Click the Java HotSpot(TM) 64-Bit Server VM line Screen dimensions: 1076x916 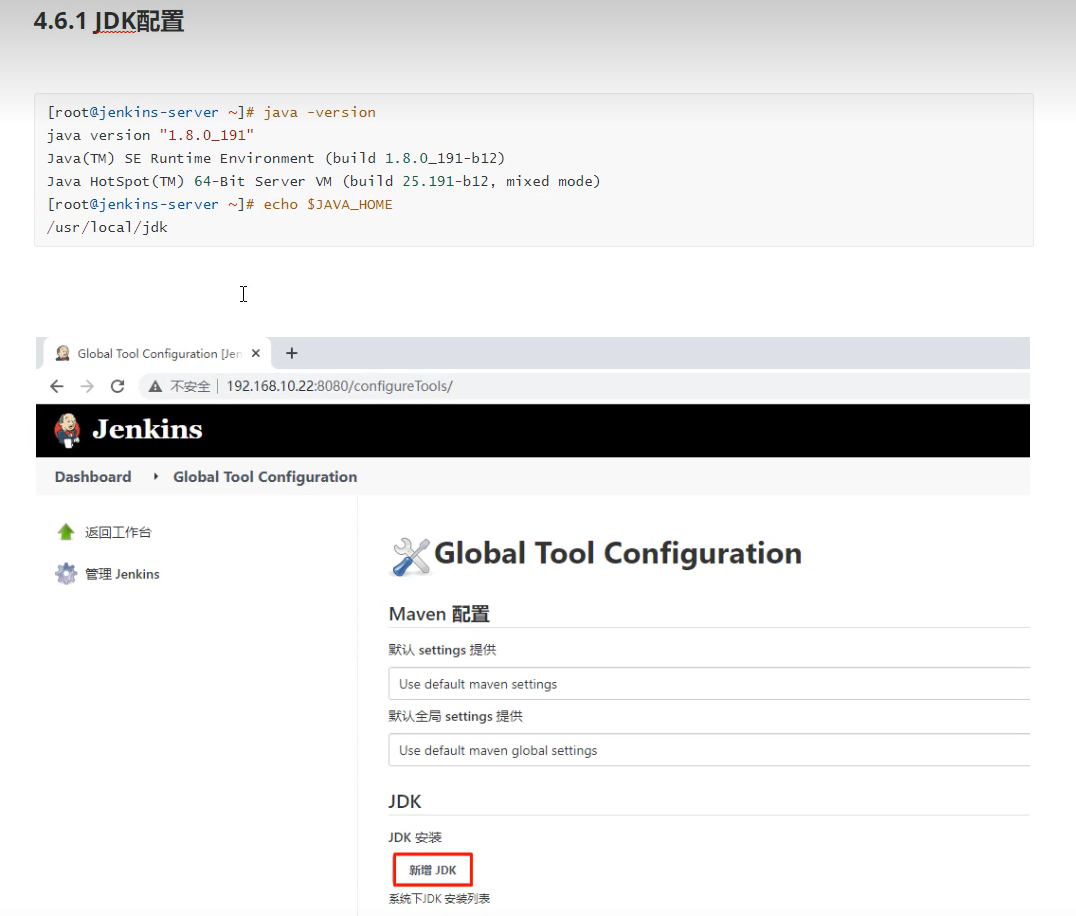pyautogui.click(x=323, y=181)
